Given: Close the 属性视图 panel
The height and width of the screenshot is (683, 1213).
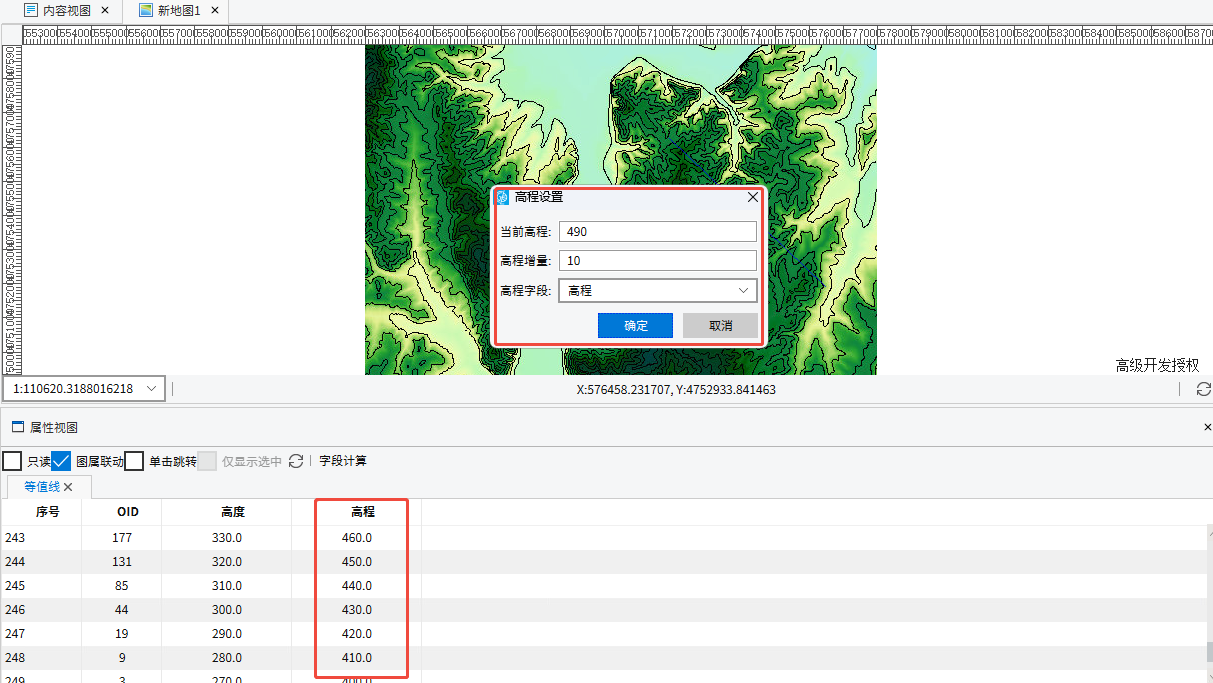Looking at the screenshot, I should point(1207,427).
